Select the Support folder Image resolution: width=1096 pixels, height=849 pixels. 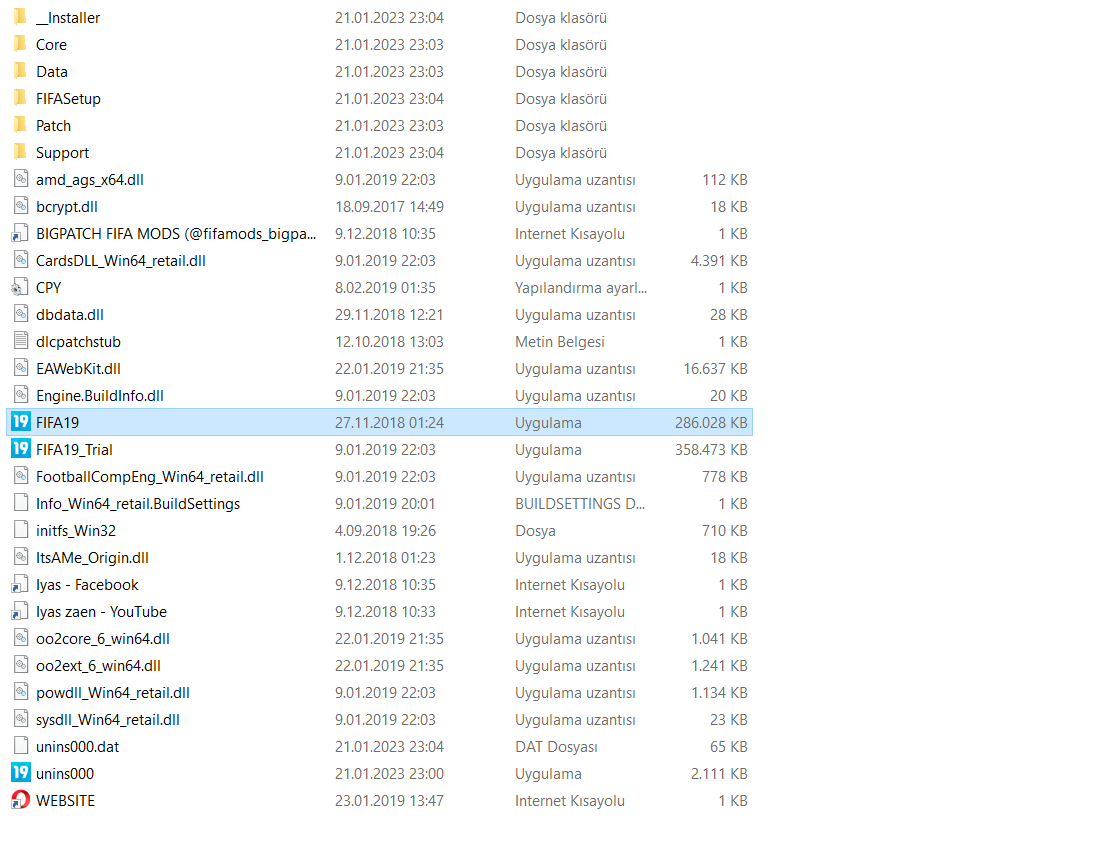[20, 152]
